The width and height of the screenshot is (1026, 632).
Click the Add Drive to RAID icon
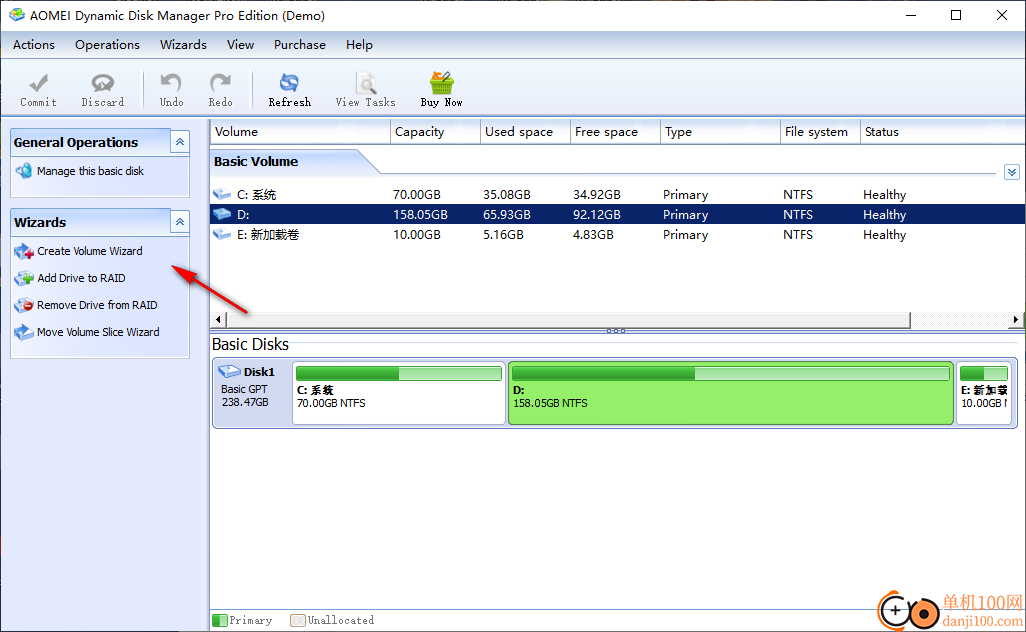[x=24, y=278]
